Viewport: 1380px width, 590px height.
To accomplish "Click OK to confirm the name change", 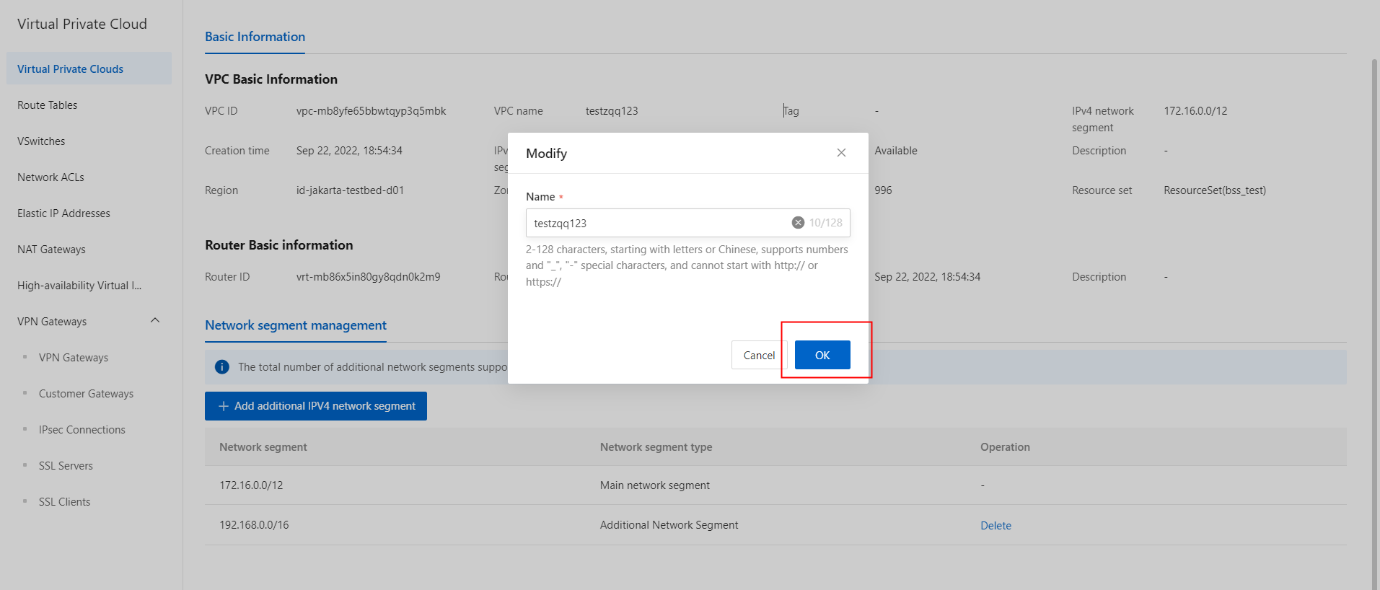I will [822, 355].
